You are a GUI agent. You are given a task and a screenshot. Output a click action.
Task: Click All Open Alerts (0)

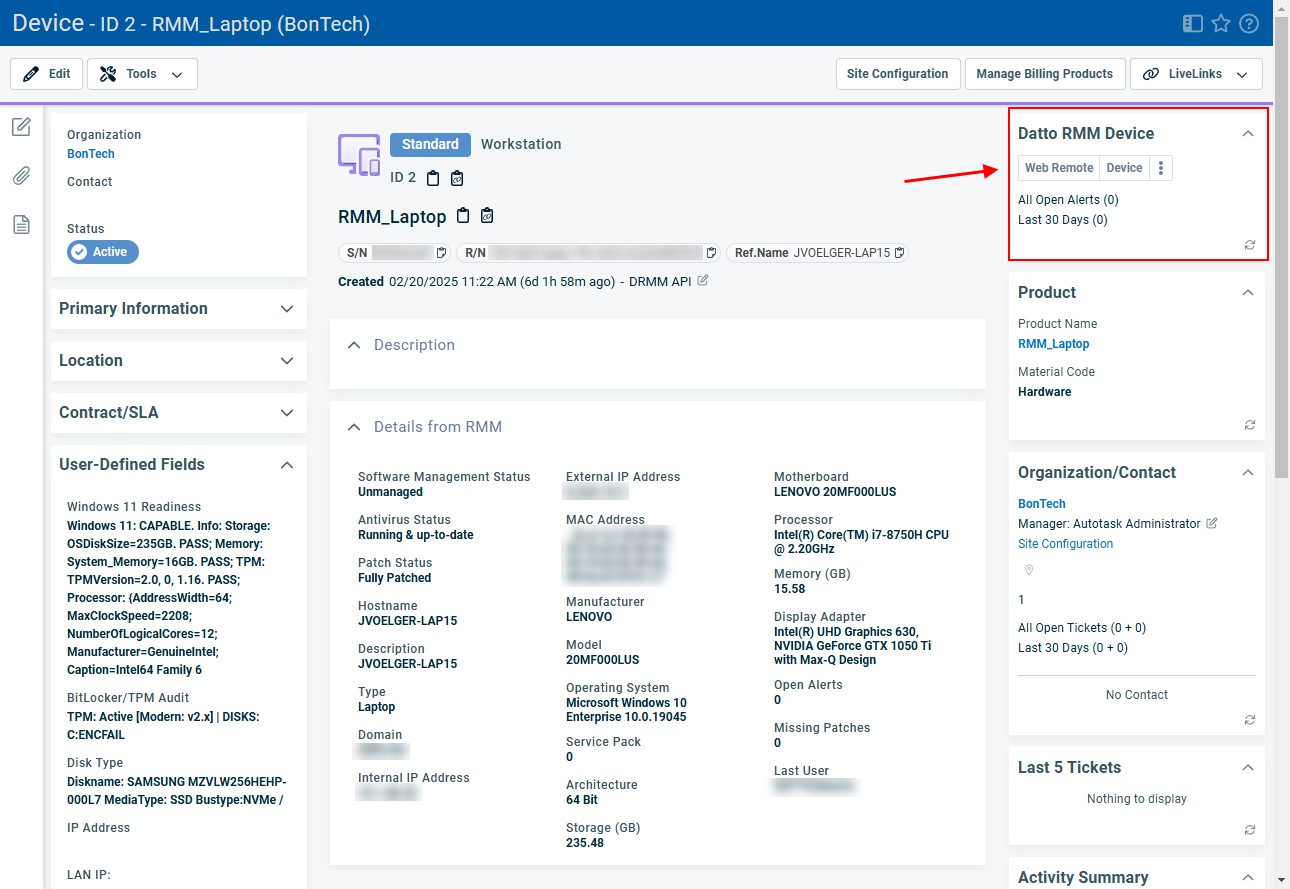[x=1068, y=200]
